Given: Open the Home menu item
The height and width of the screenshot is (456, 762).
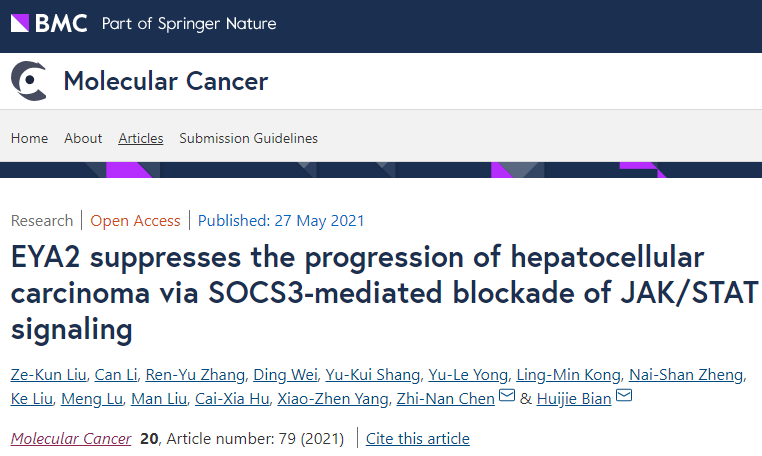Looking at the screenshot, I should pyautogui.click(x=29, y=139).
